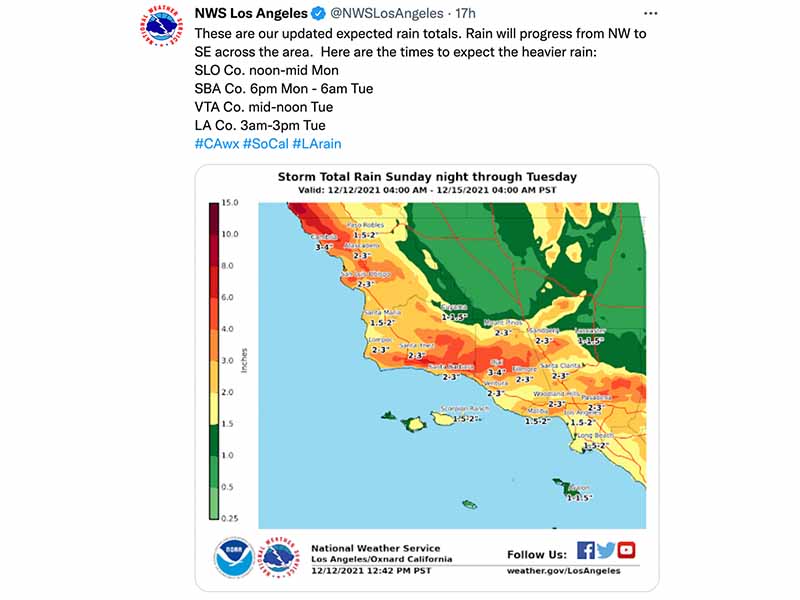
Task: Follow the #SoCal hashtag
Action: point(266,144)
